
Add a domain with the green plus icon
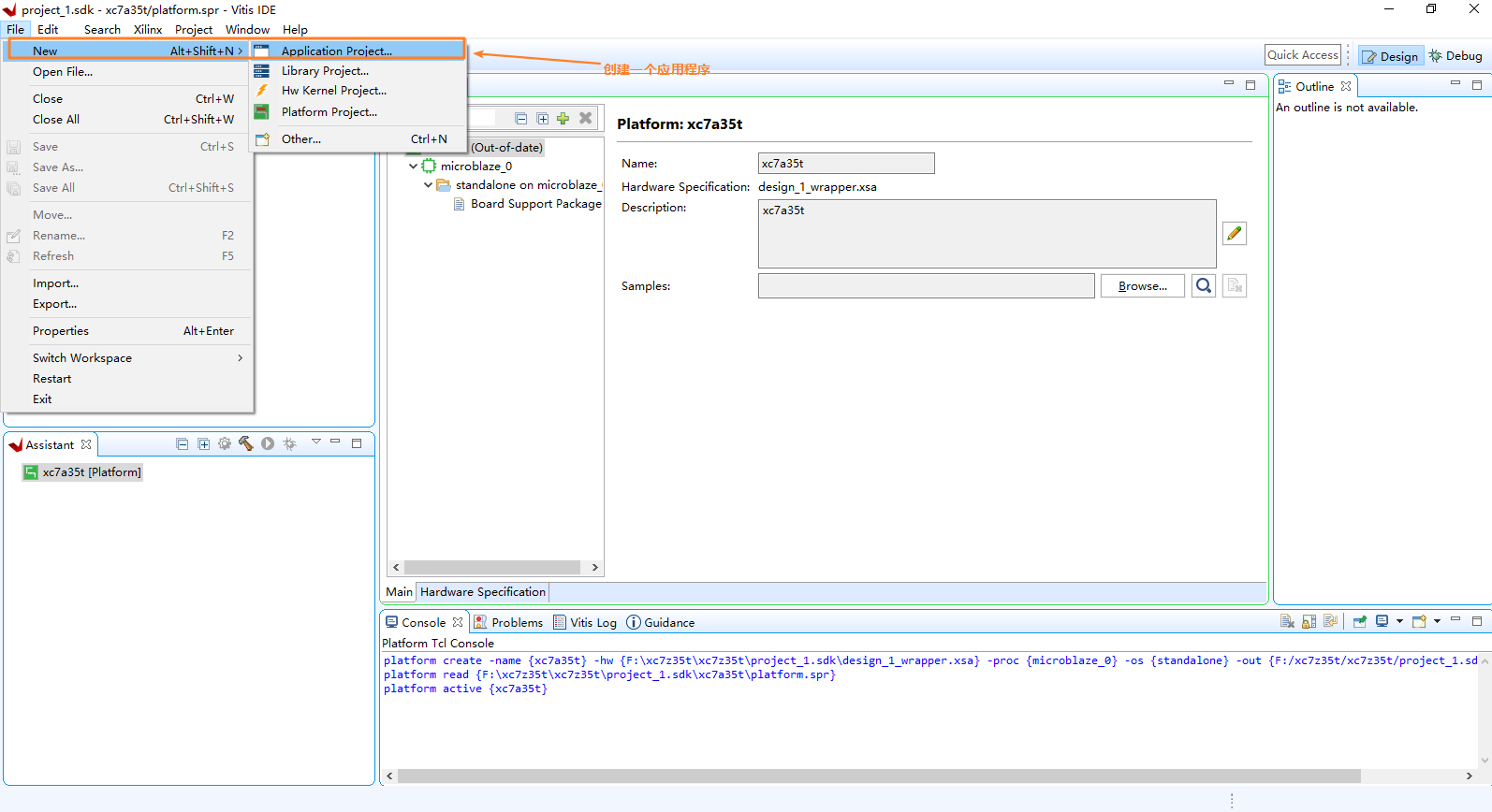tap(563, 119)
